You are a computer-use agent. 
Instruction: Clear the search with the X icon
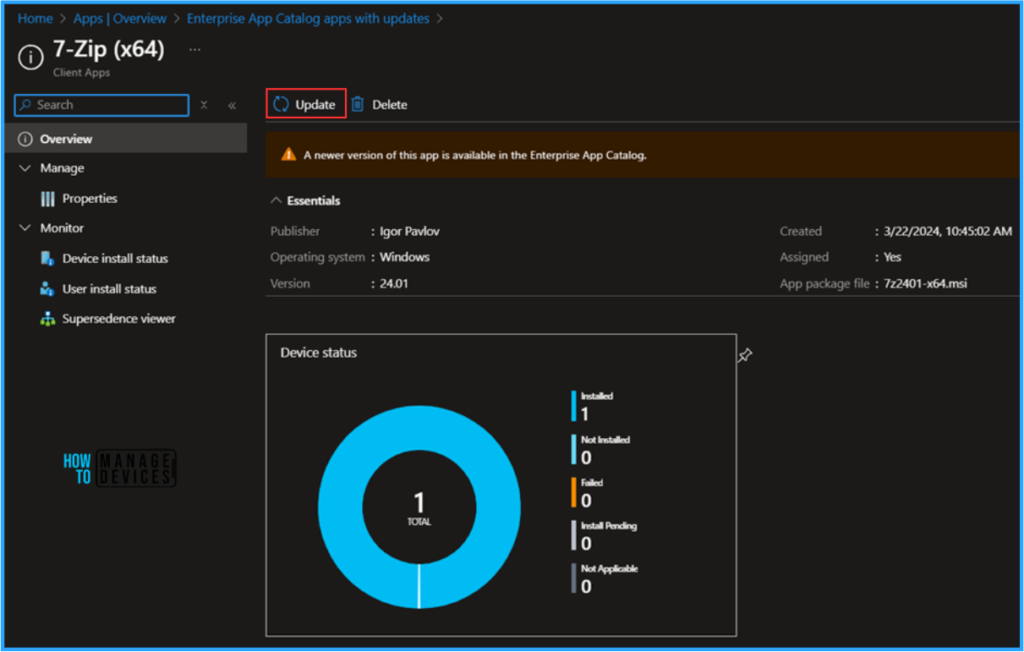[x=204, y=105]
